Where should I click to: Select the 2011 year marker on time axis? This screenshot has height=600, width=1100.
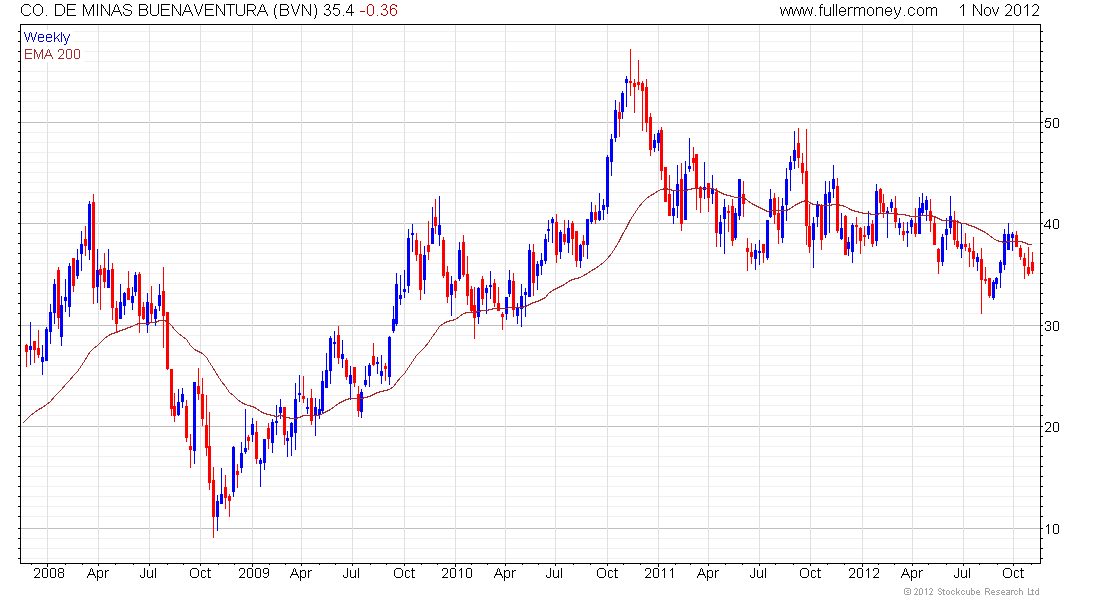(x=660, y=574)
